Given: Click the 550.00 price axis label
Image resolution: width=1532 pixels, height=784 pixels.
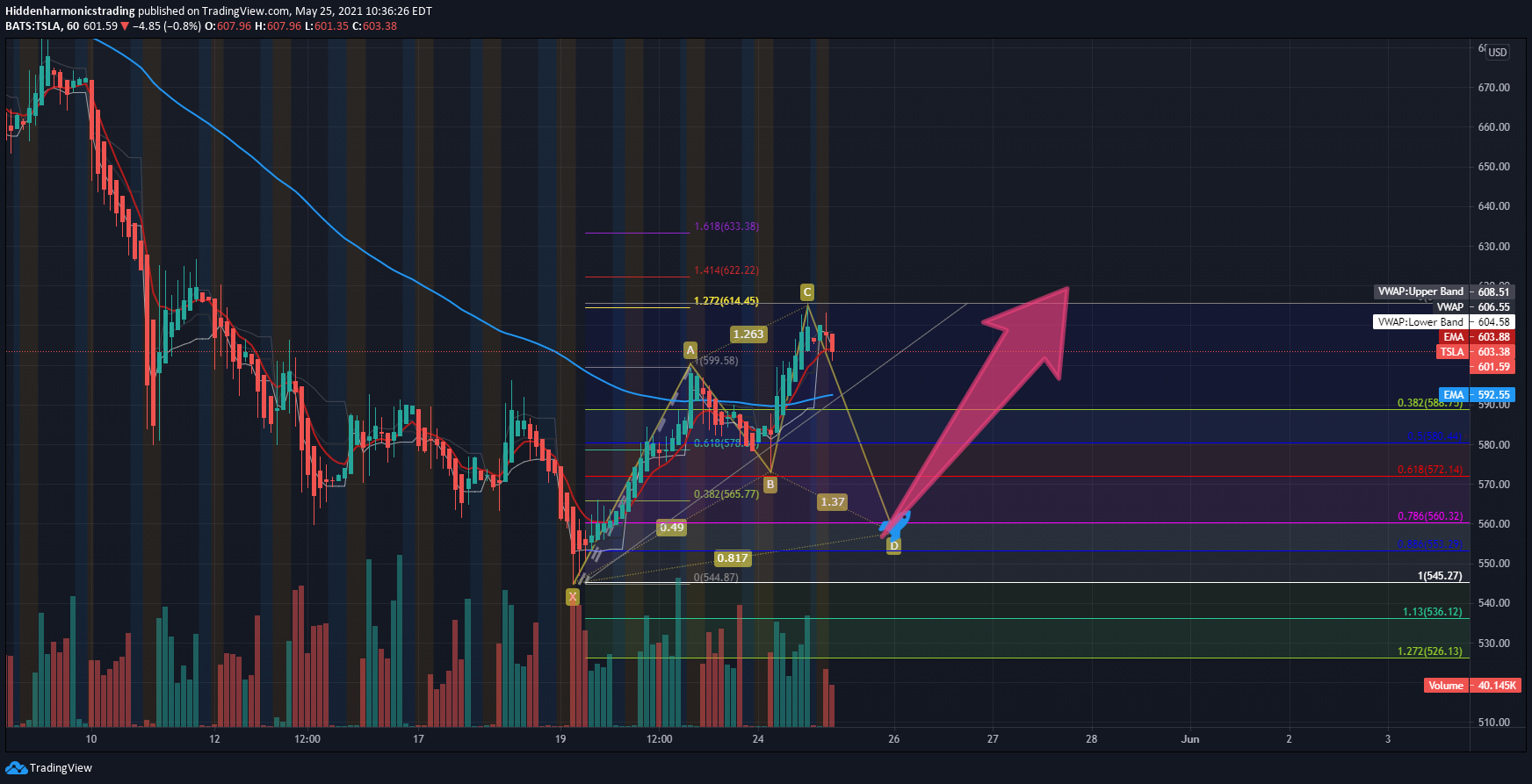Looking at the screenshot, I should click(x=1494, y=564).
